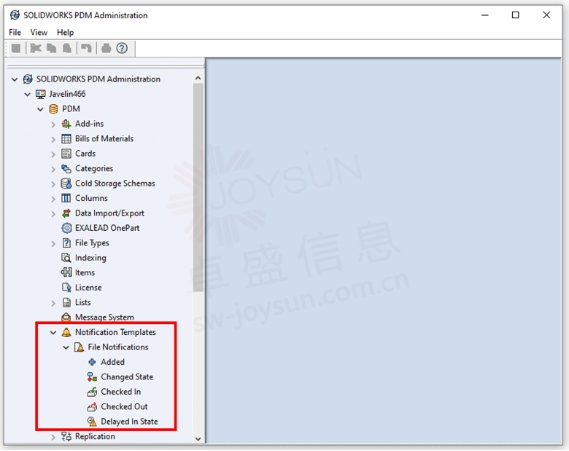Screen dimensions: 569x451
Task: Click the Notification Templates bell icon
Action: 66,332
